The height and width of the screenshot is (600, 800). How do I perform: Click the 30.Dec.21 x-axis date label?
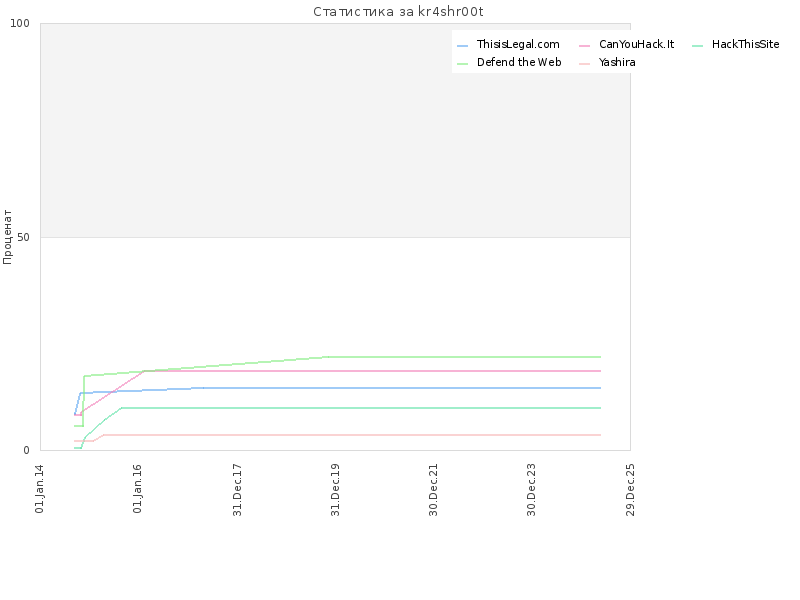(x=433, y=488)
